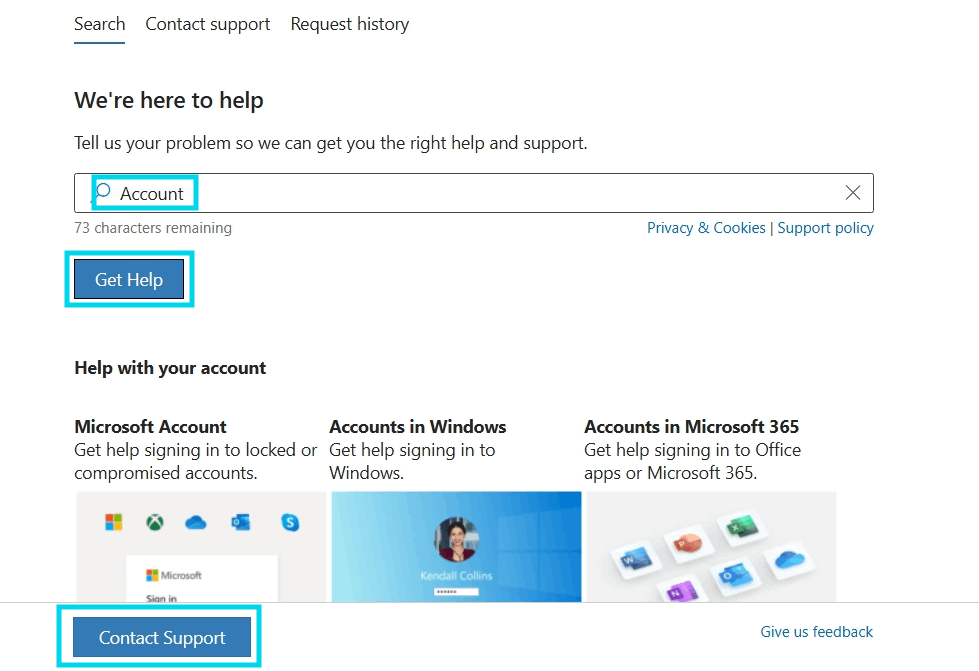Click the search magnifier icon in the search box
Image resolution: width=979 pixels, height=671 pixels.
(104, 192)
